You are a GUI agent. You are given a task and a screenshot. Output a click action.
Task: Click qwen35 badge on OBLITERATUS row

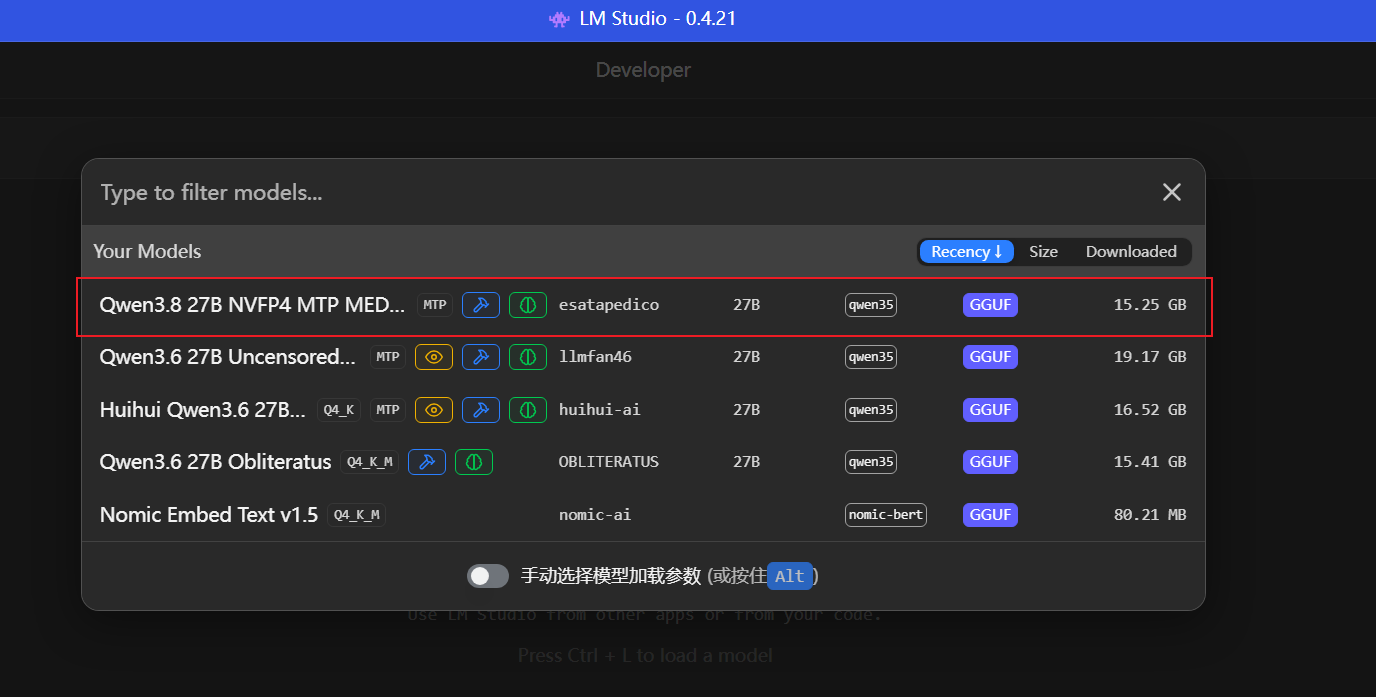pyautogui.click(x=871, y=462)
